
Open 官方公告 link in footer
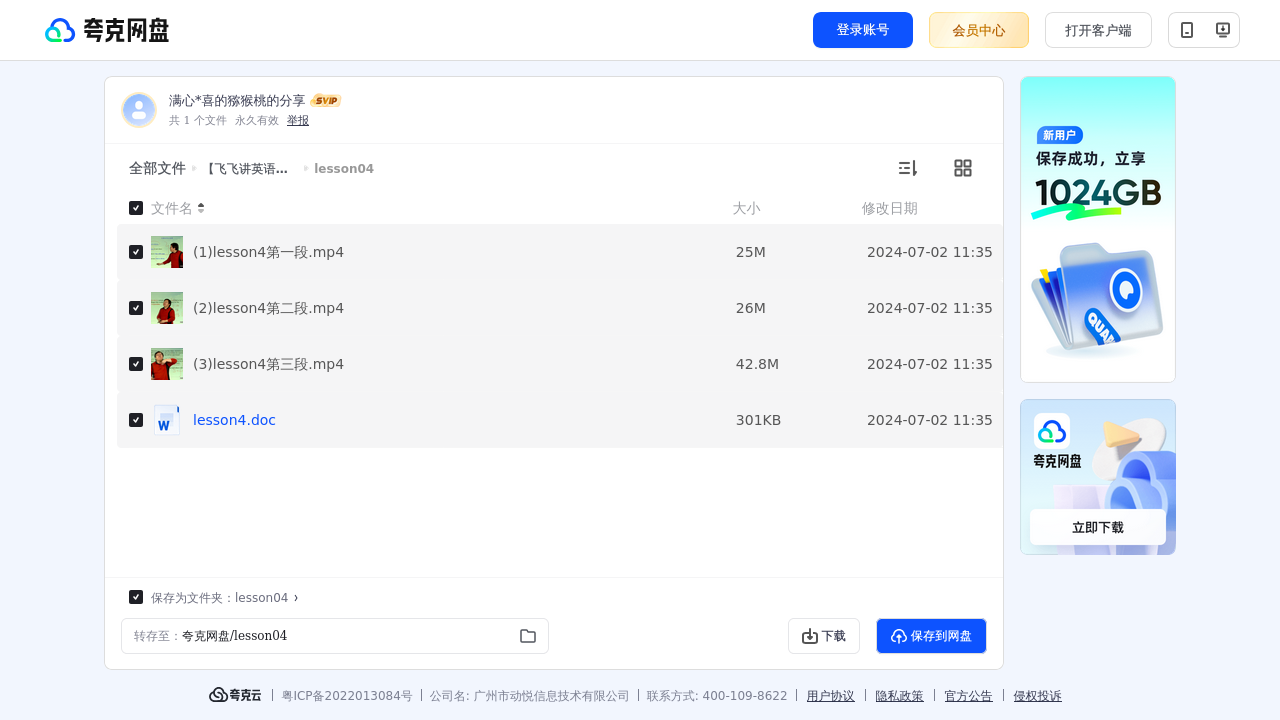point(969,696)
